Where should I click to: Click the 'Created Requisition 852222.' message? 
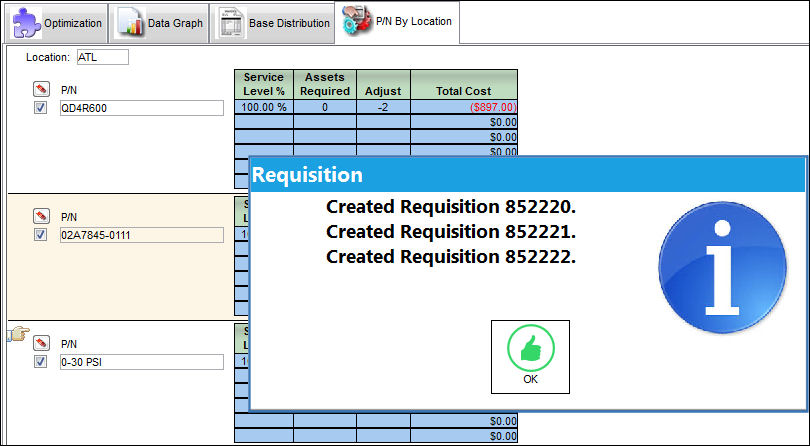point(450,256)
